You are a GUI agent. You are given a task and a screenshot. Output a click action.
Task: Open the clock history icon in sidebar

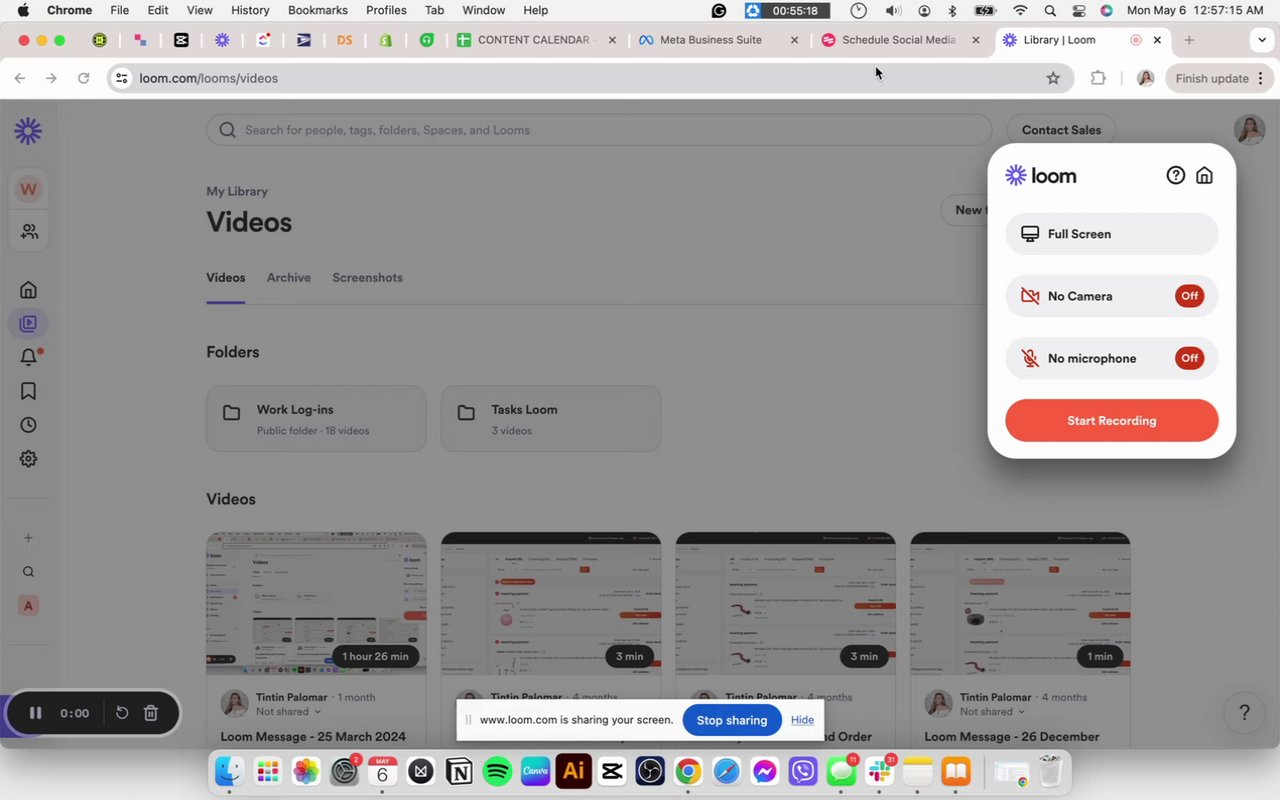[x=28, y=425]
